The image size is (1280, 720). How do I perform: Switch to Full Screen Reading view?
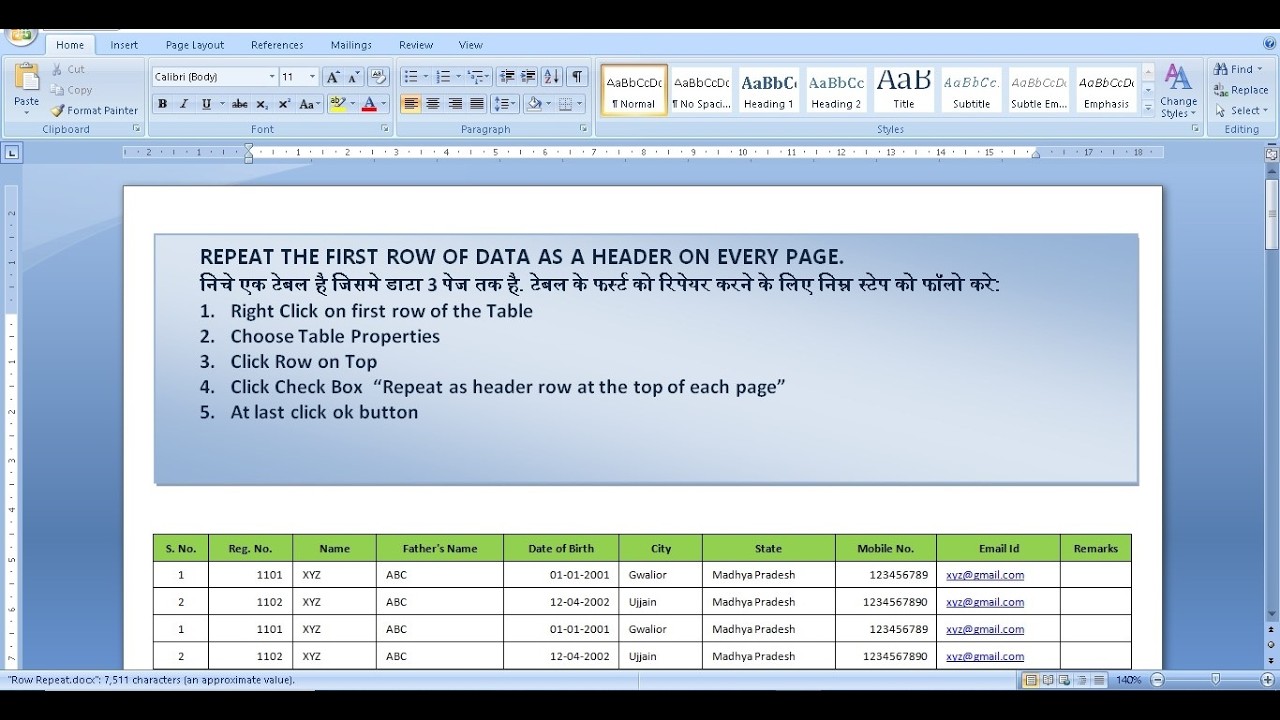[1047, 680]
